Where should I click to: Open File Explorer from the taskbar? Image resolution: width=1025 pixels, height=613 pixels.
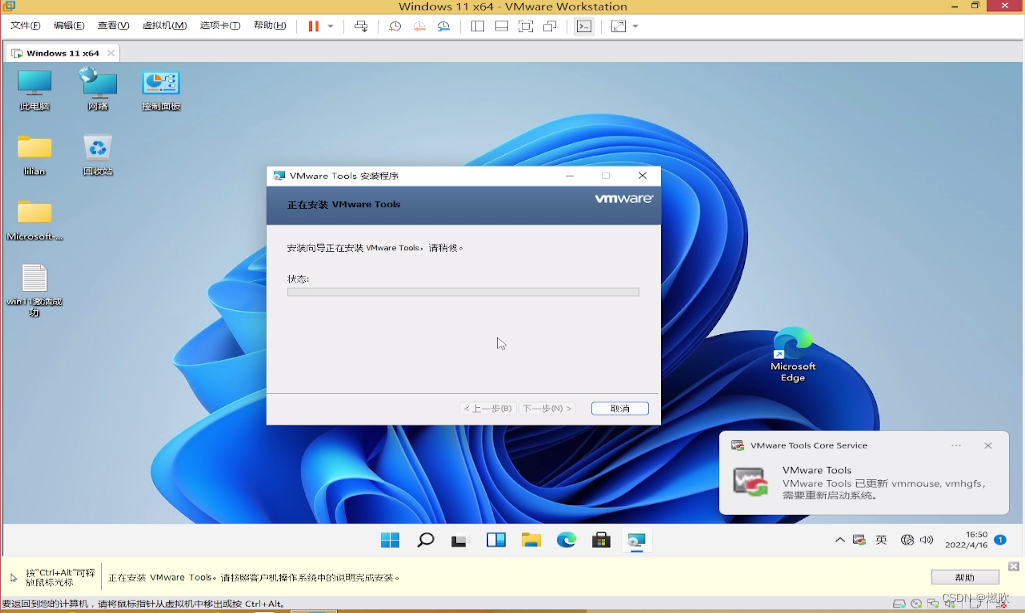point(531,540)
